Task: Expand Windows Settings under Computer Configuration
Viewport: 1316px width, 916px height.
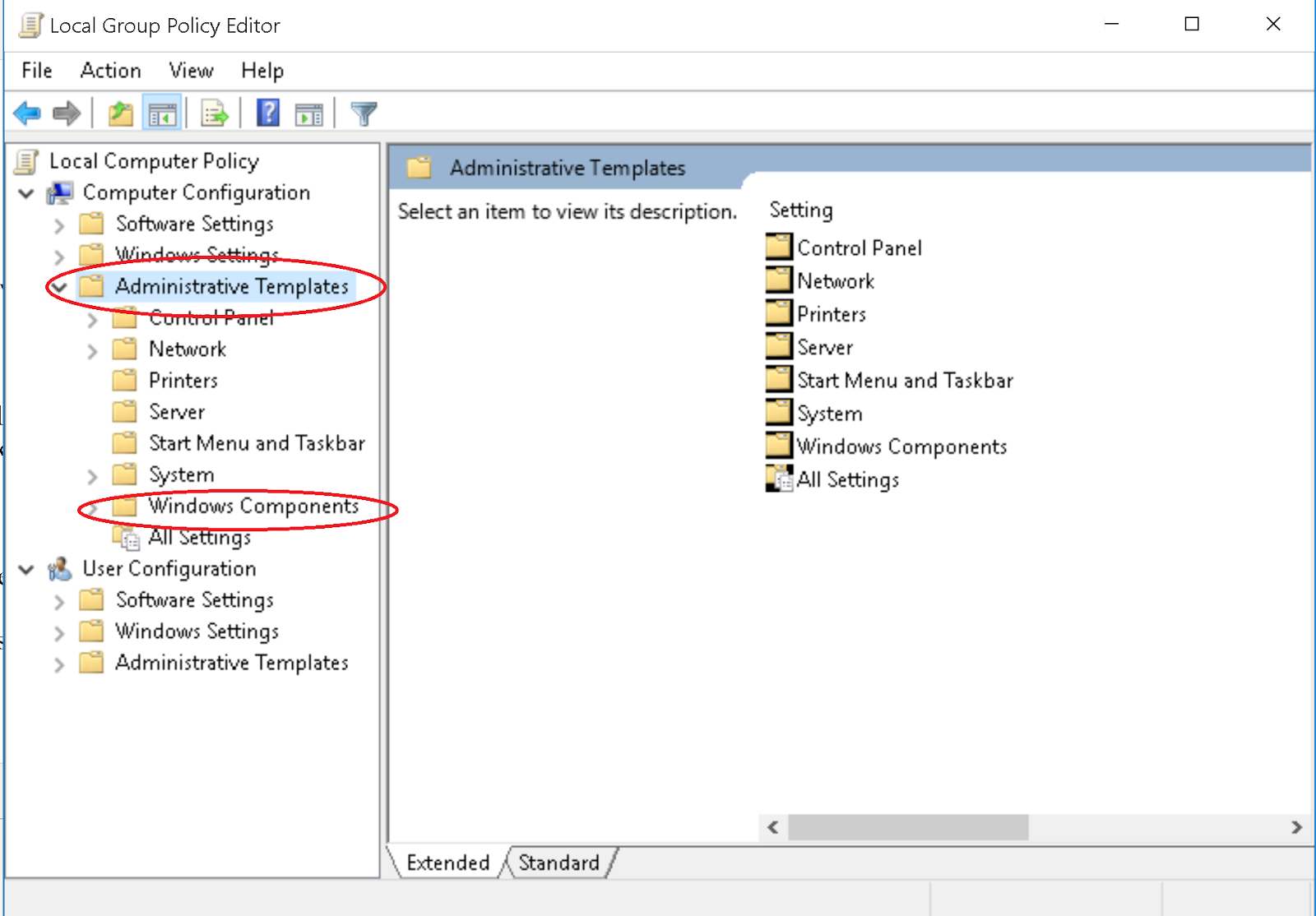Action: coord(58,256)
